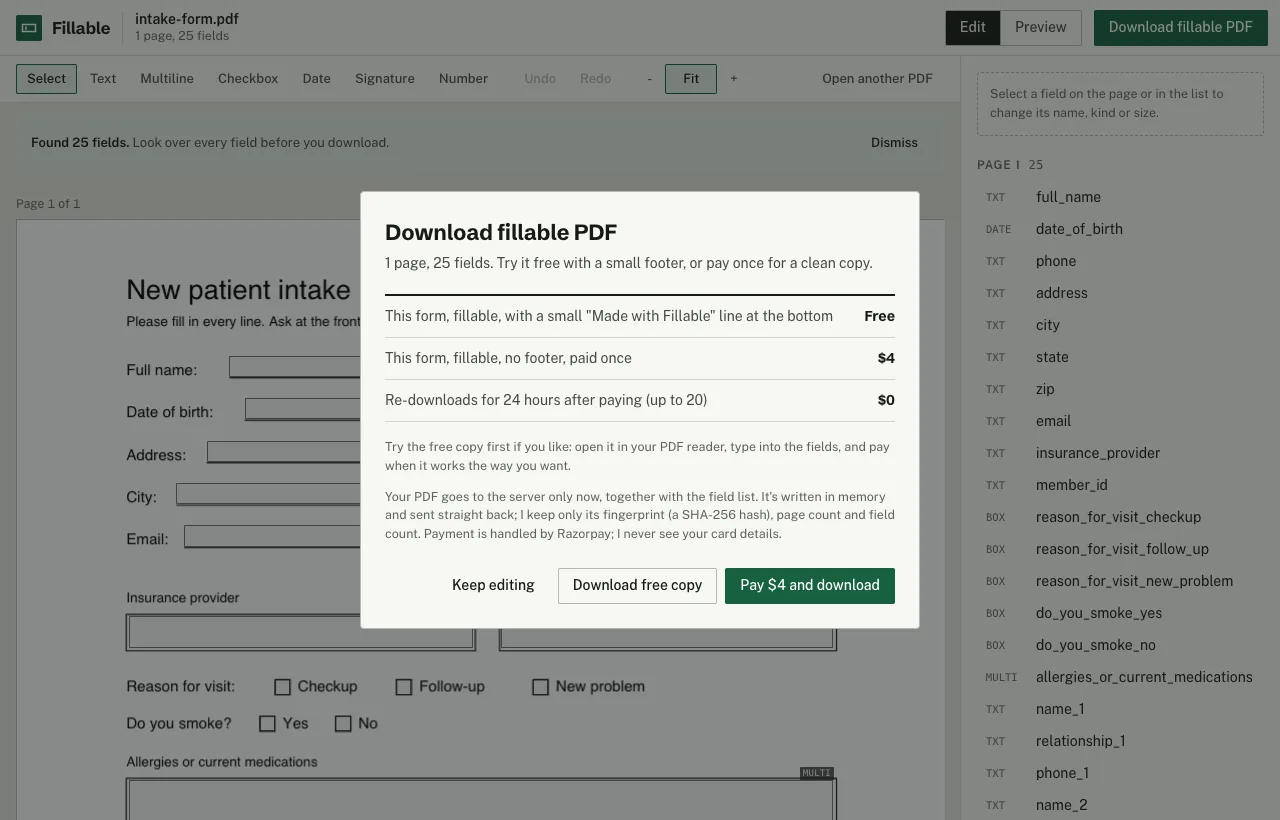Click Download fillable PDF in header
The width and height of the screenshot is (1280, 820).
pyautogui.click(x=1181, y=28)
